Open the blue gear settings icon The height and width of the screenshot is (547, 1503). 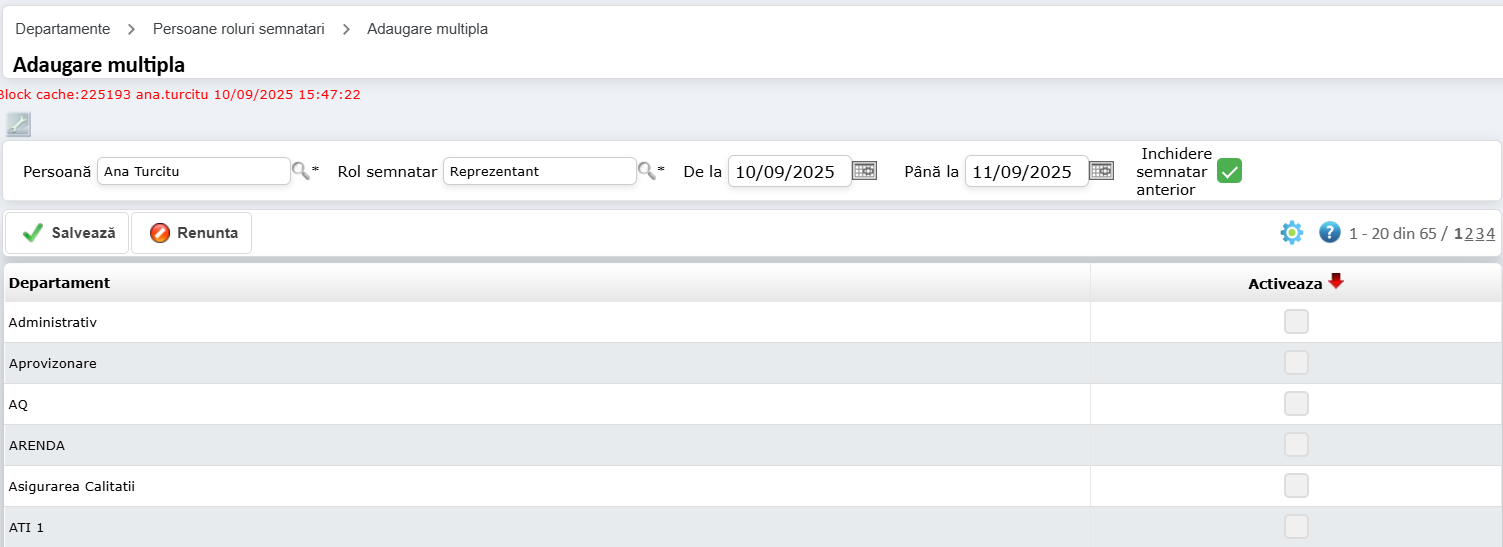coord(1291,233)
